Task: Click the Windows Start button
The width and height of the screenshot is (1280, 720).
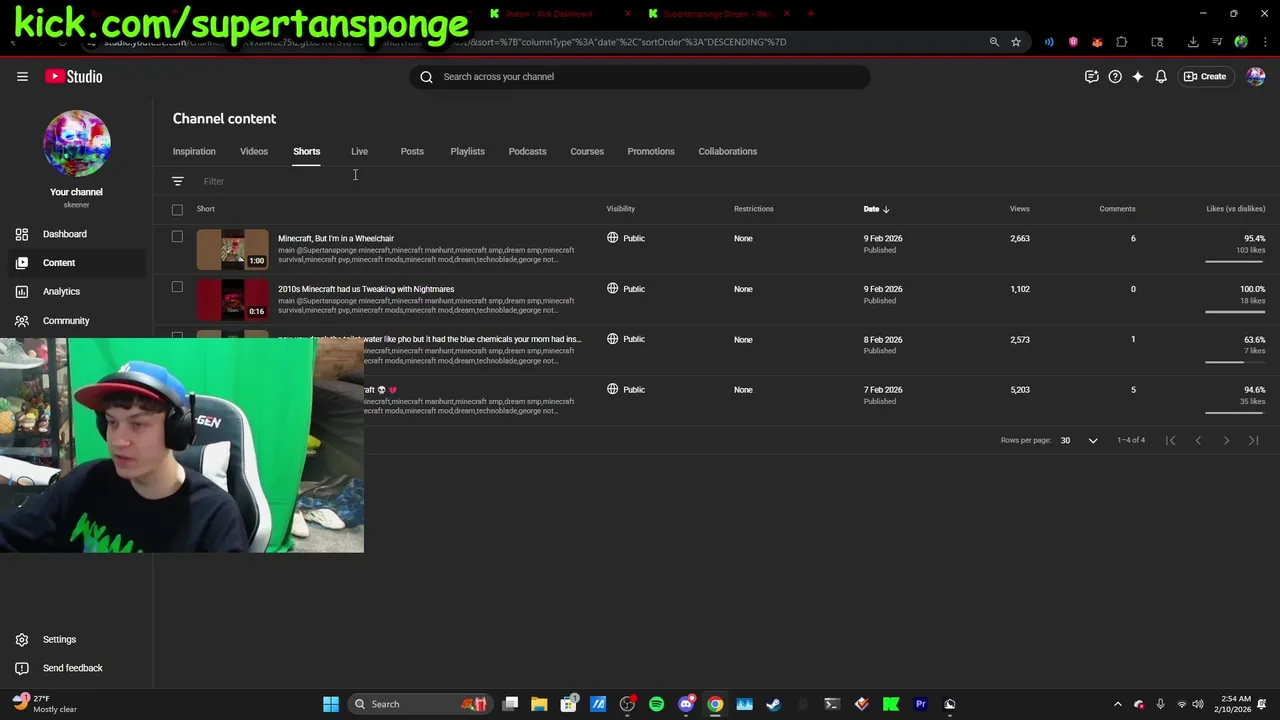Action: tap(330, 704)
